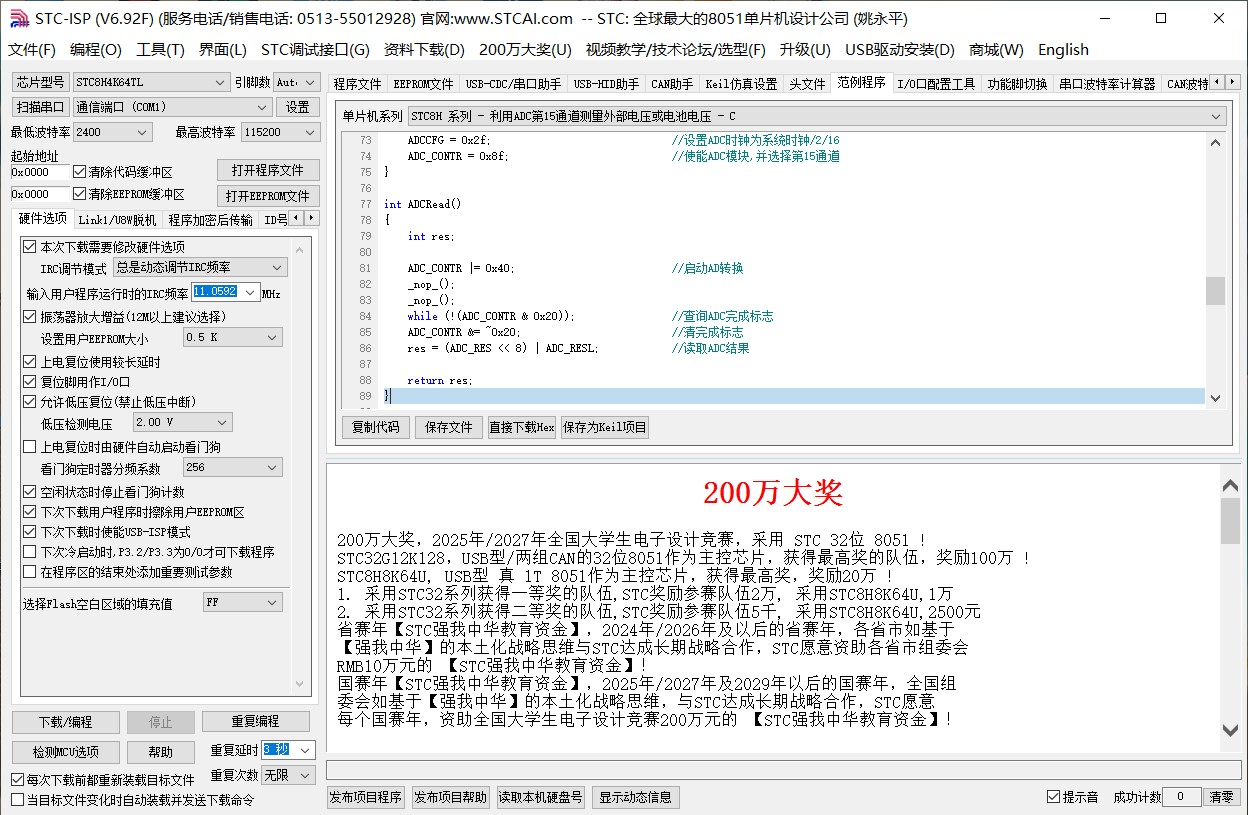Toggle 复位脚用作I/O口 checkbox
This screenshot has height=815, width=1248.
[x=30, y=382]
